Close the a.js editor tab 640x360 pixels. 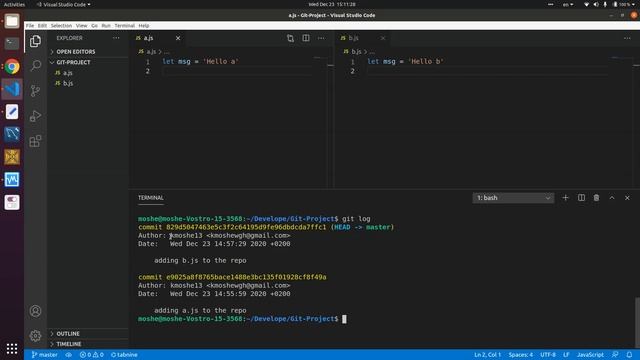coord(178,38)
